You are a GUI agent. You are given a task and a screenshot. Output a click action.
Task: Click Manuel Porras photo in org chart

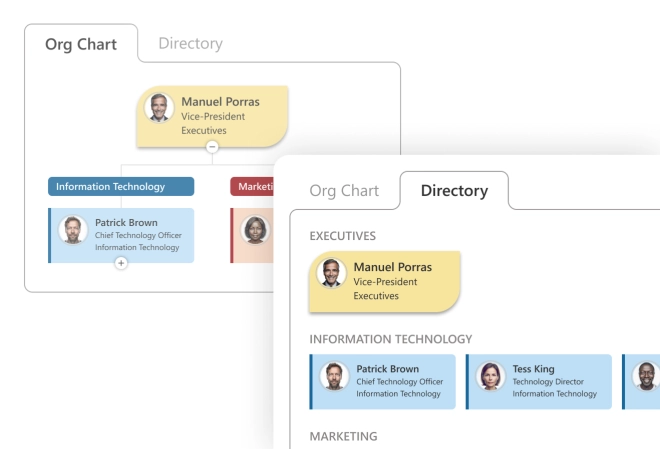pos(159,108)
